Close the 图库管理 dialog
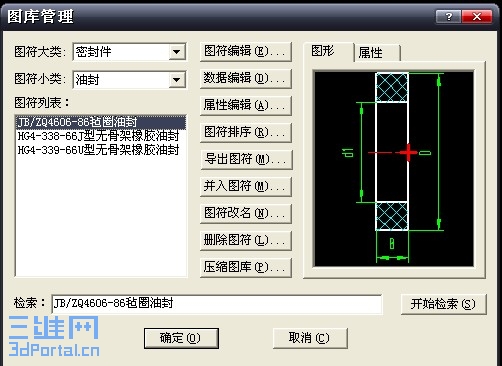This screenshot has height=366, width=502. coord(477,16)
